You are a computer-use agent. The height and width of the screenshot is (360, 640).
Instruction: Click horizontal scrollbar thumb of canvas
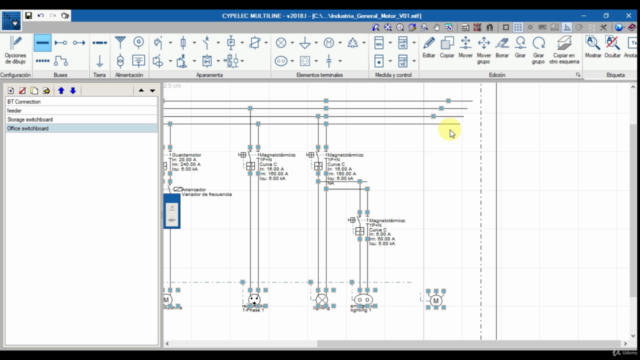(x=469, y=344)
